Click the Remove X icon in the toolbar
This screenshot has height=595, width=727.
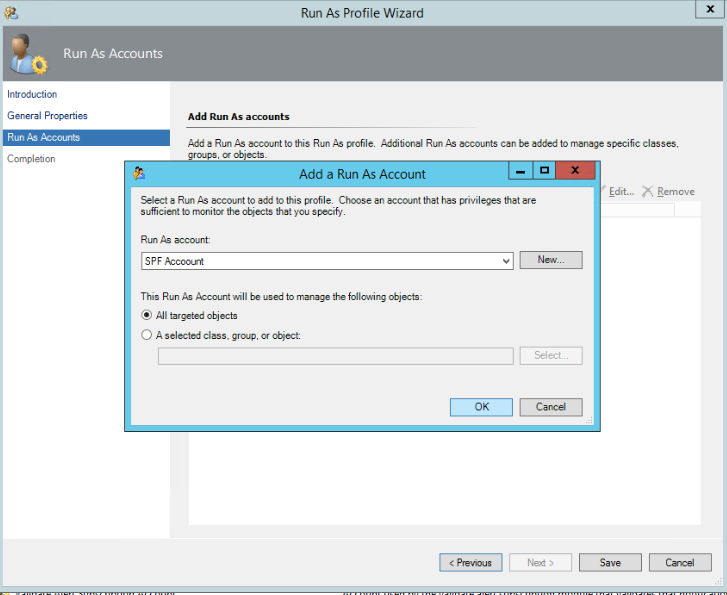pyautogui.click(x=648, y=191)
